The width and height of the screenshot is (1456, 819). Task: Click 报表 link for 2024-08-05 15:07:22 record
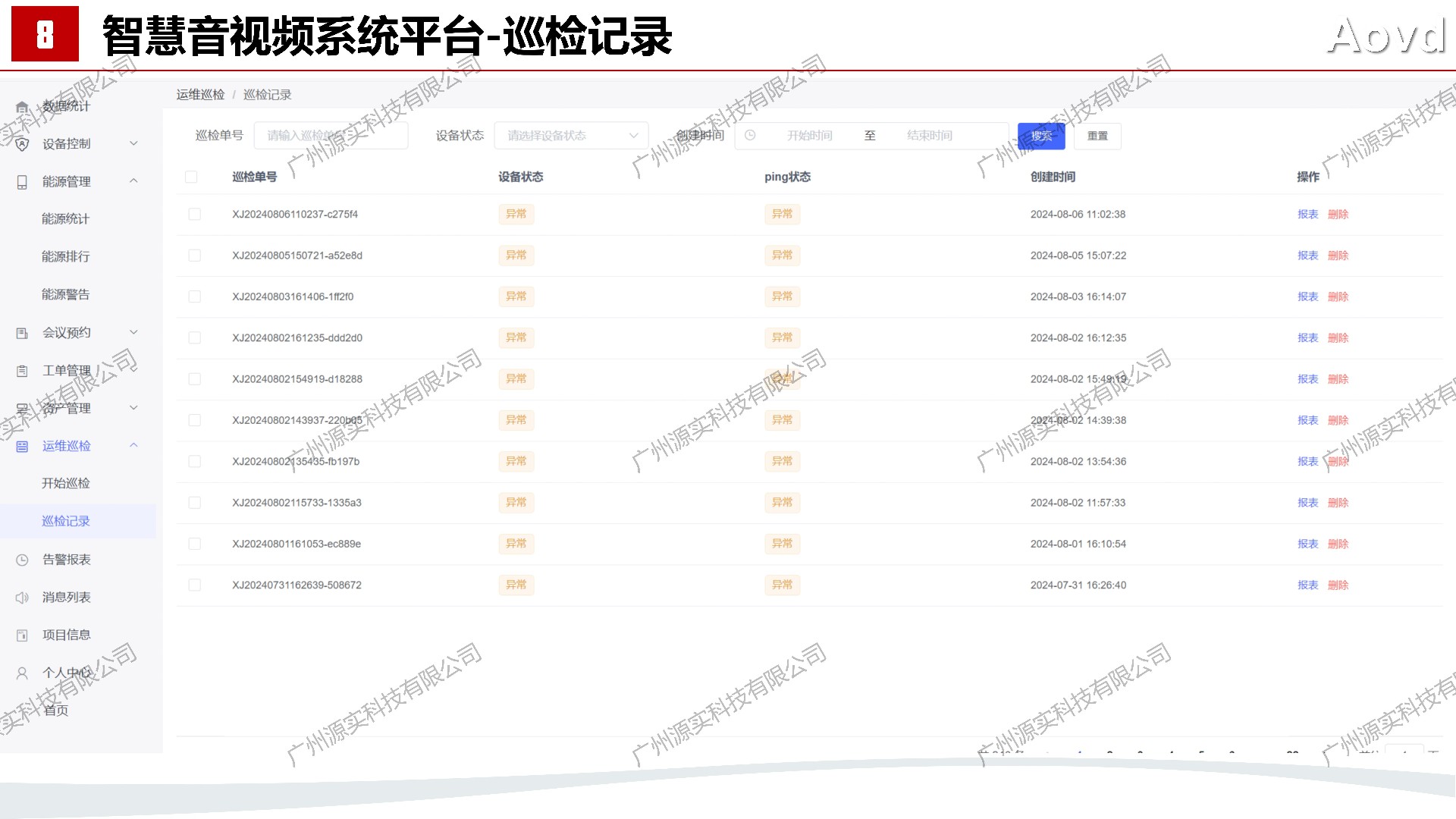(x=1307, y=256)
